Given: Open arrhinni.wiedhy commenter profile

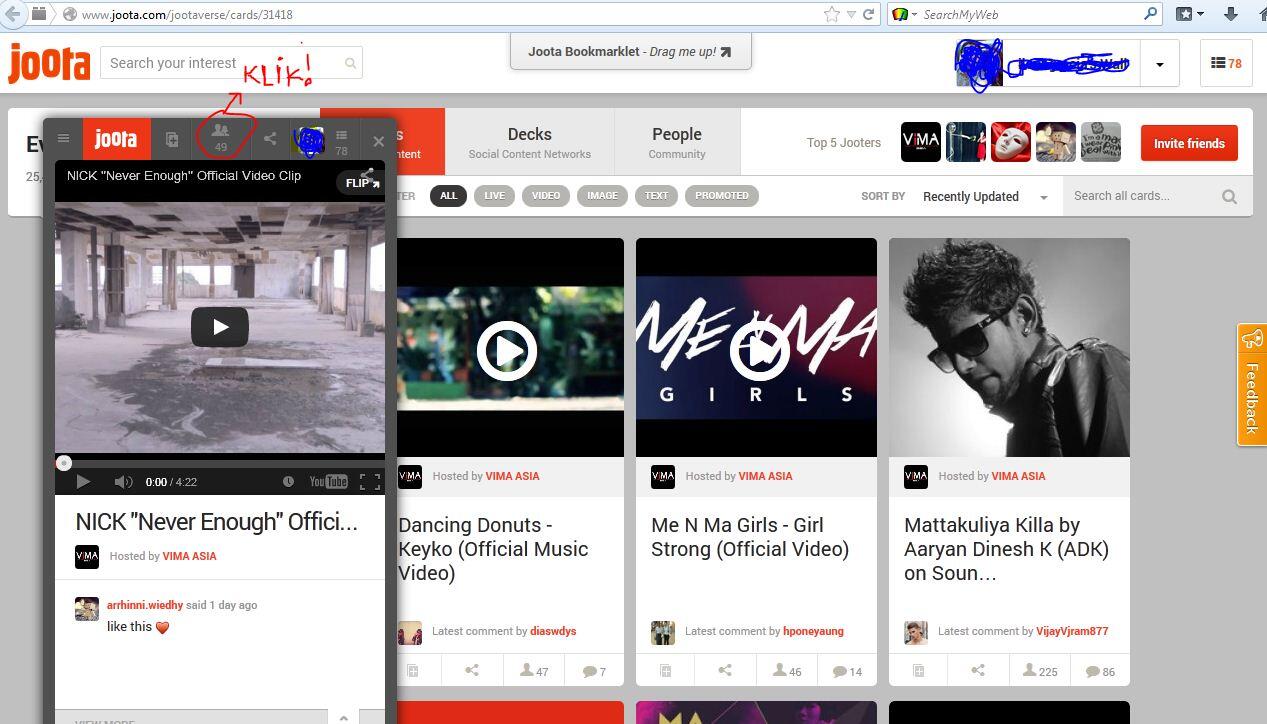Looking at the screenshot, I should [145, 605].
